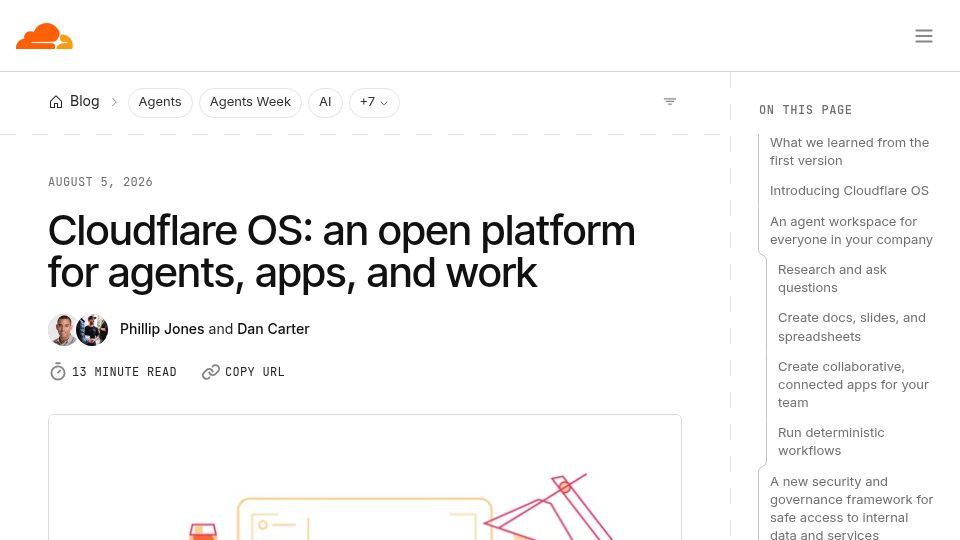The height and width of the screenshot is (540, 960).
Task: Select the Agents Week tag pill
Action: tap(250, 102)
